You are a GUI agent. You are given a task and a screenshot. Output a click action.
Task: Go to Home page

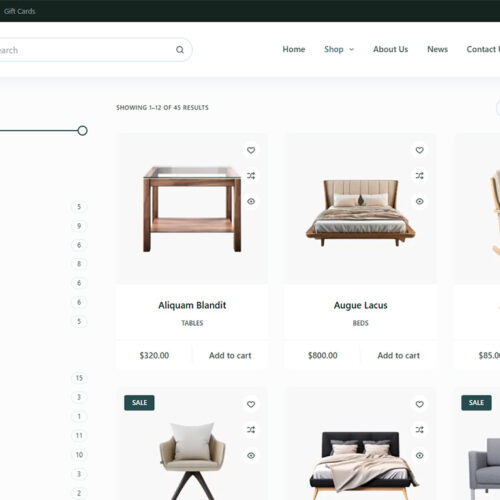pyautogui.click(x=294, y=49)
